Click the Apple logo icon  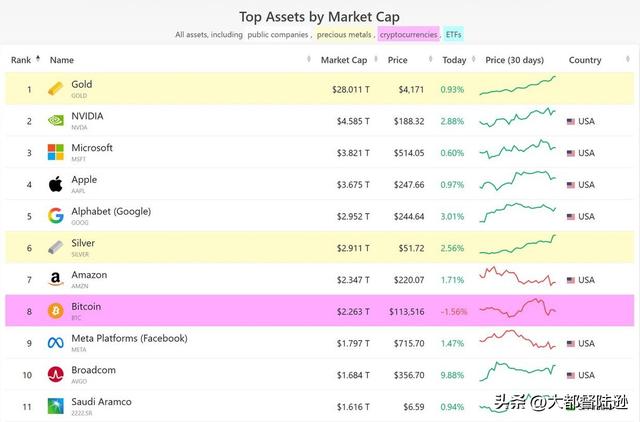click(56, 184)
